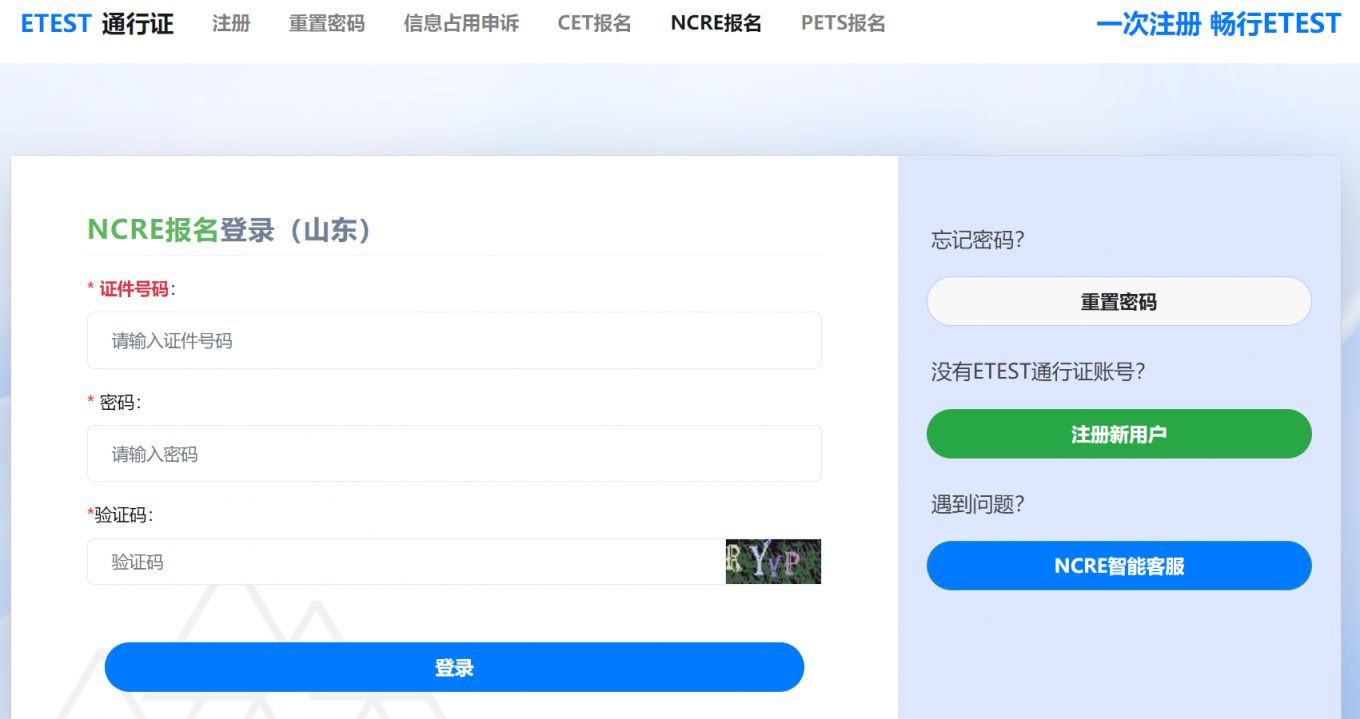Switch to the CET报名 tab
Image resolution: width=1360 pixels, height=719 pixels.
(x=594, y=23)
